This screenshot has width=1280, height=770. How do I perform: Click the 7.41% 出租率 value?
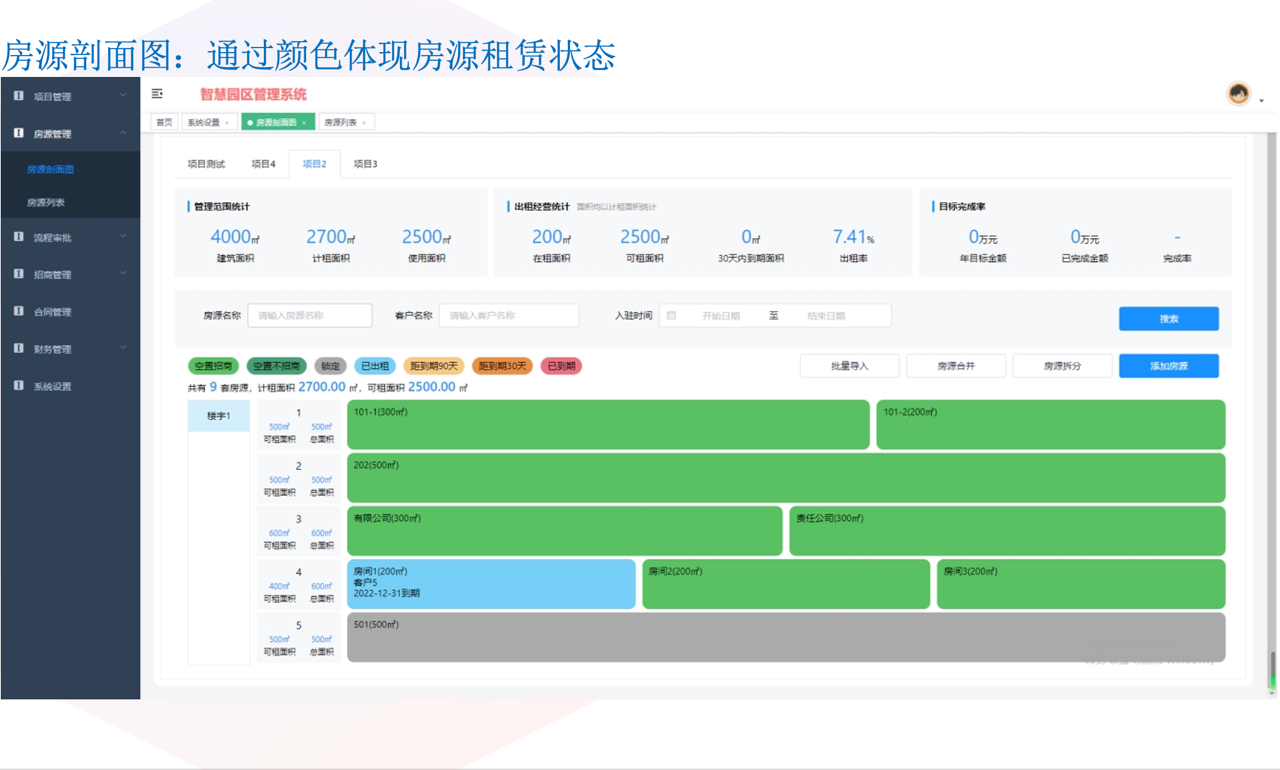853,237
